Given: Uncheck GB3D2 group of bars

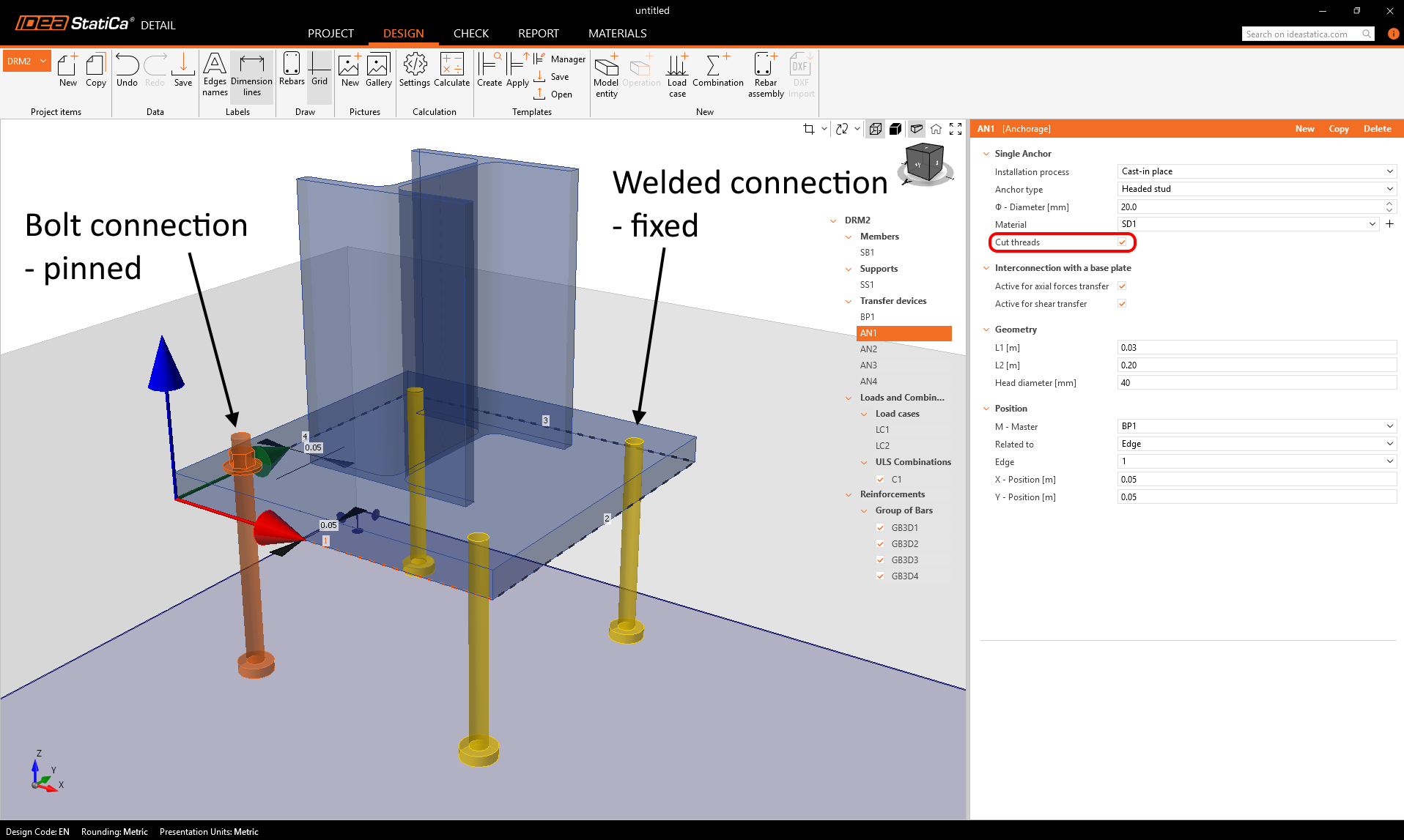Looking at the screenshot, I should point(880,544).
